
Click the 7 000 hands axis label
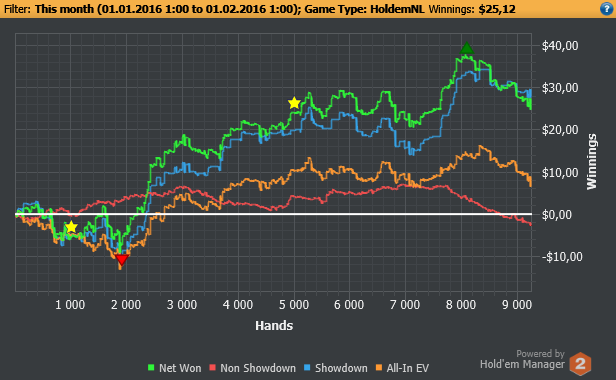coord(405,305)
